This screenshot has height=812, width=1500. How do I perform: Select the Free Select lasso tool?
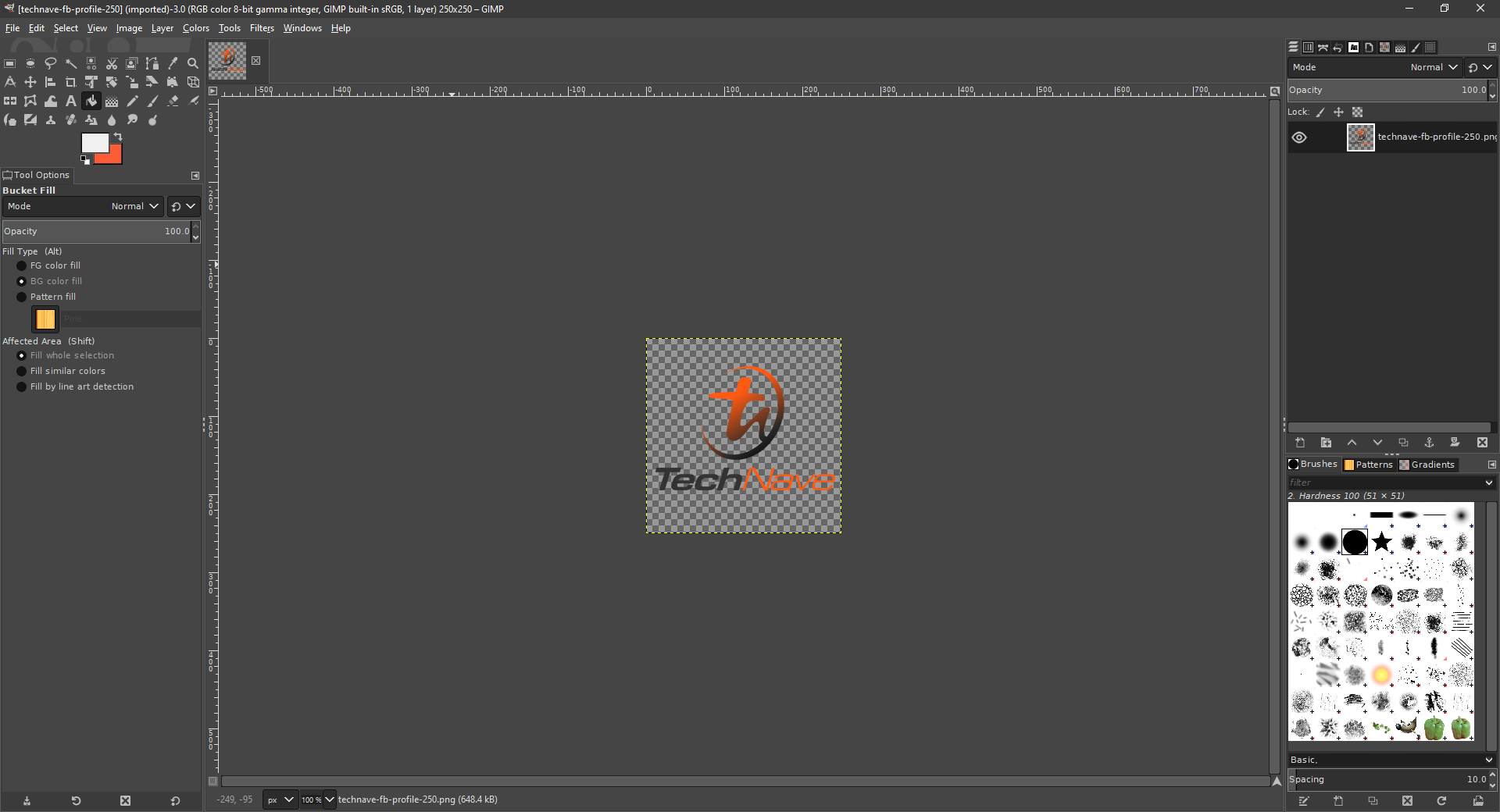[x=51, y=63]
